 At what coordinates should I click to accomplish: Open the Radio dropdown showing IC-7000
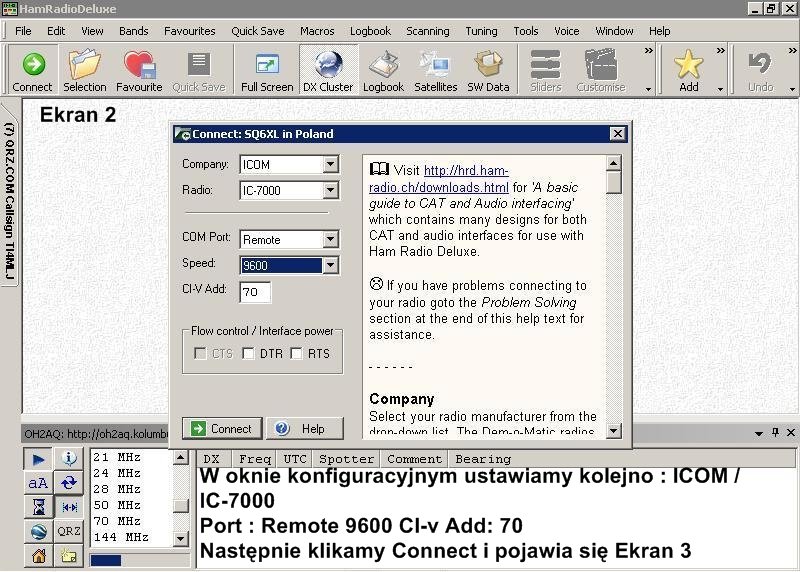(x=331, y=190)
